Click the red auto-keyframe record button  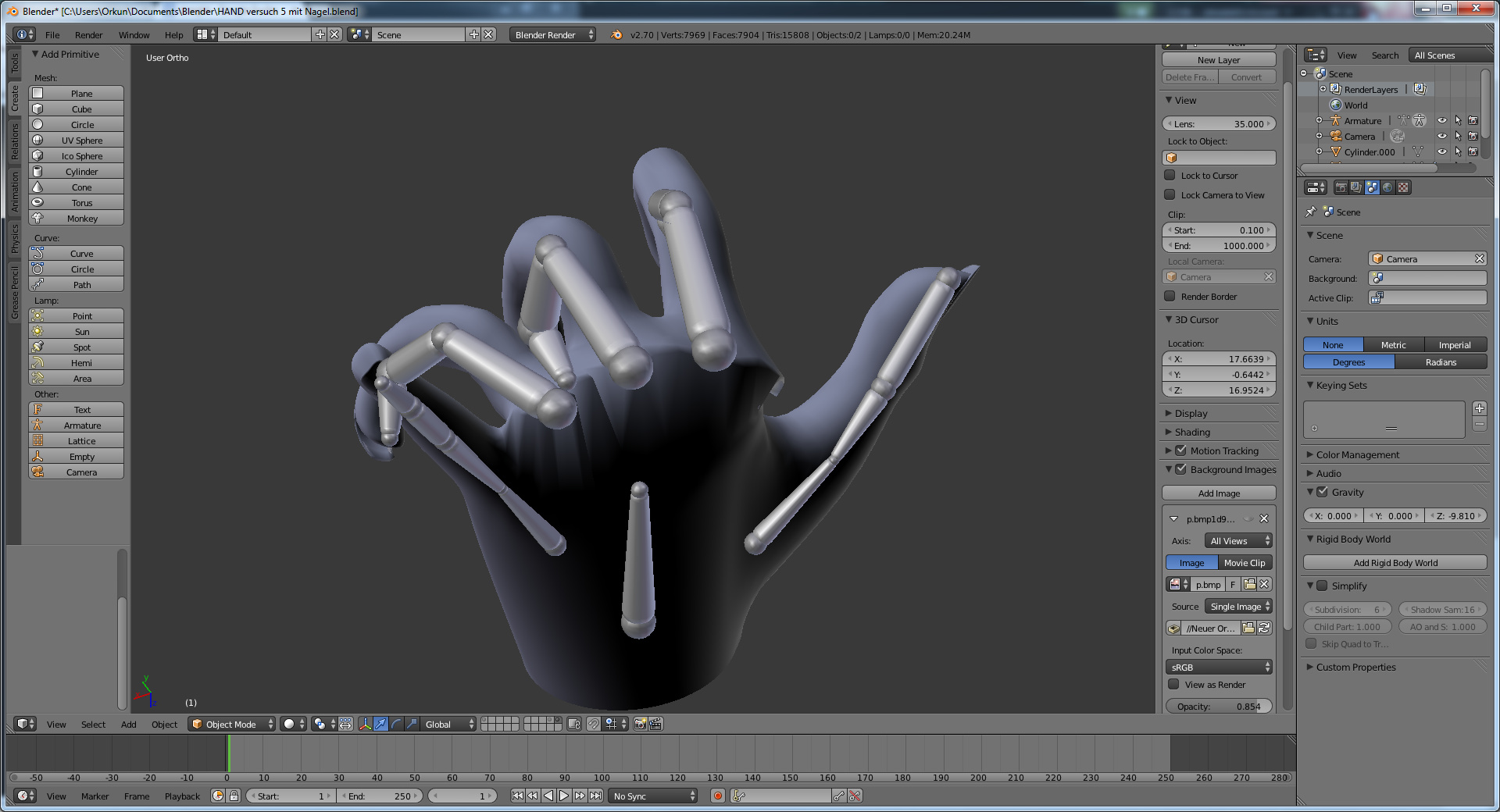[718, 796]
